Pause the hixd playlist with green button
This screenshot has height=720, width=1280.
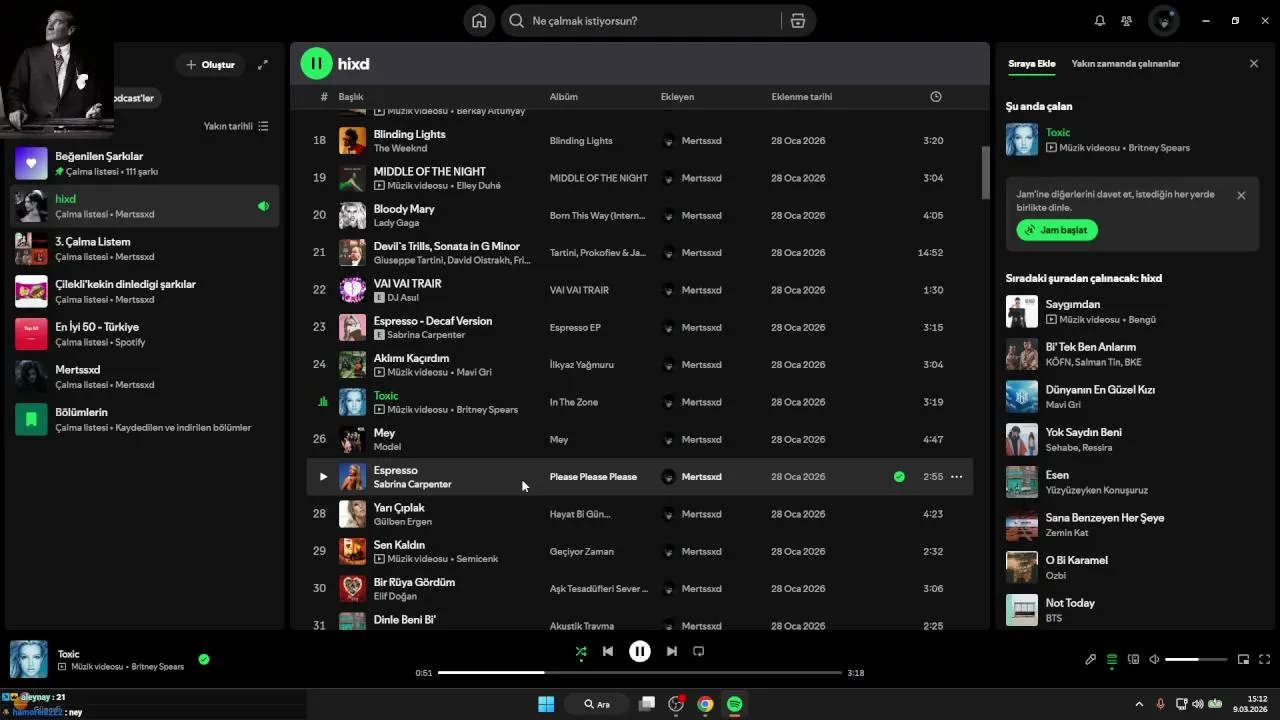pyautogui.click(x=316, y=64)
